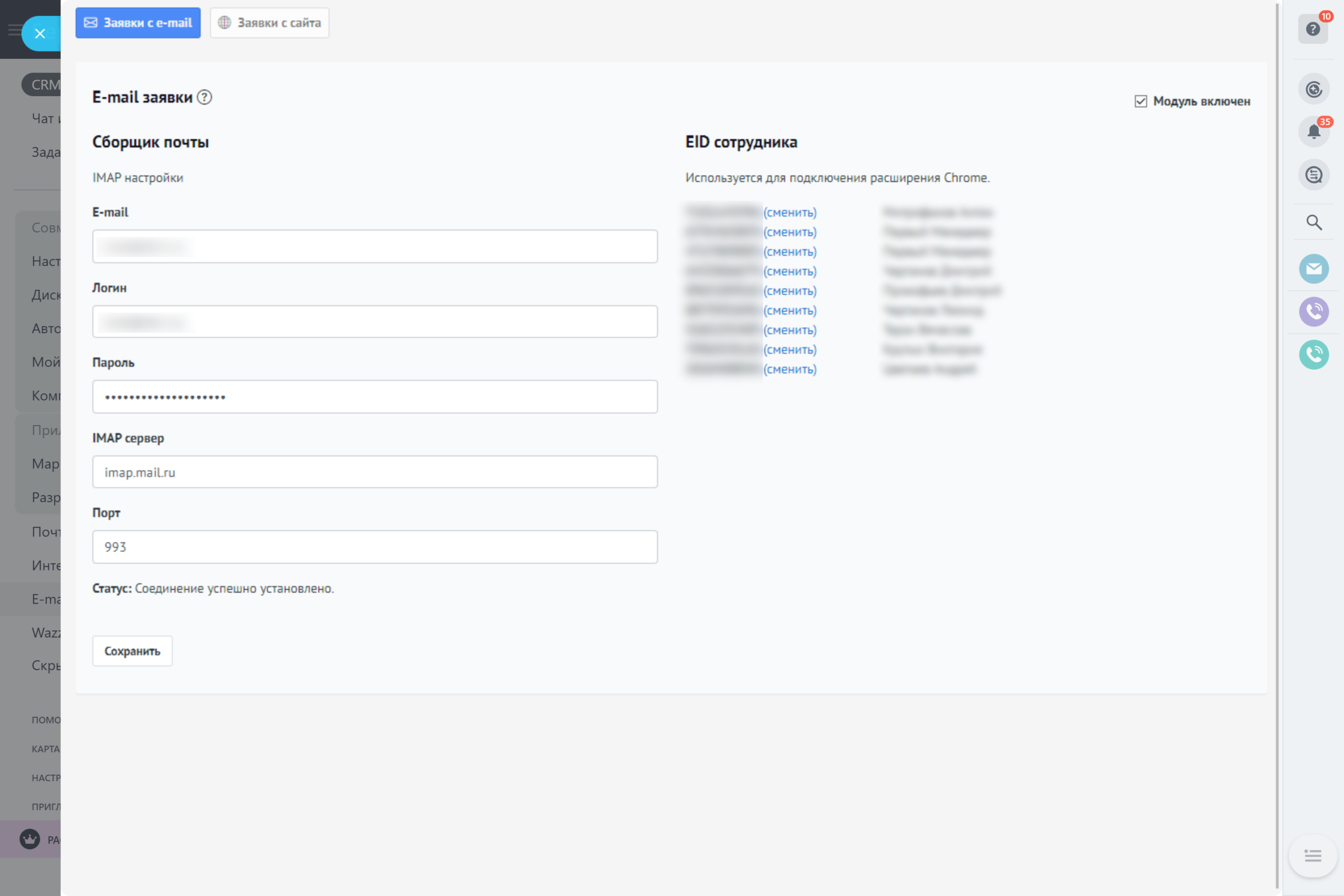Open notifications bell with badge 35
The height and width of the screenshot is (896, 1344).
(1314, 132)
